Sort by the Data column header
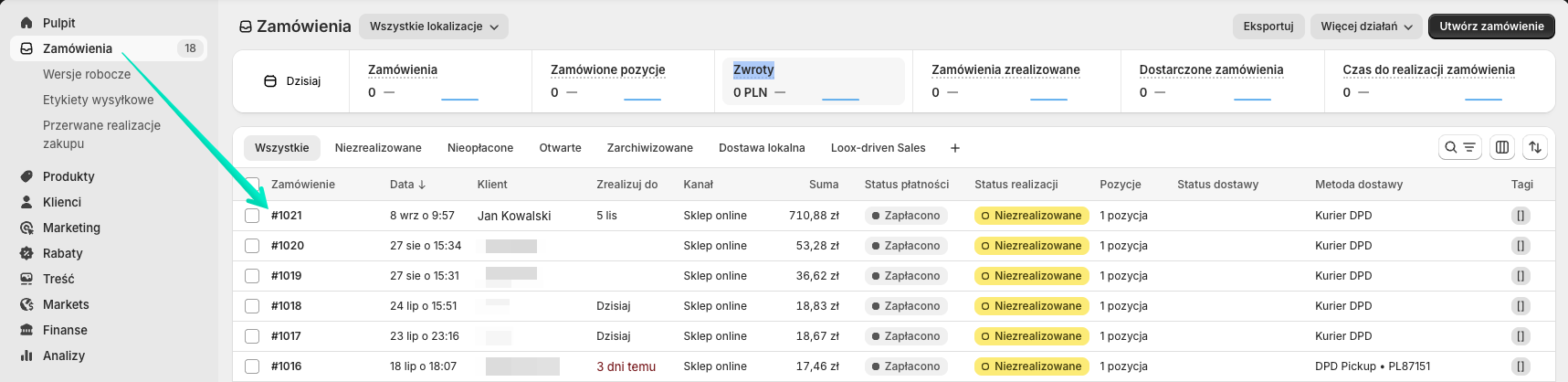Image resolution: width=1568 pixels, height=382 pixels. point(407,185)
